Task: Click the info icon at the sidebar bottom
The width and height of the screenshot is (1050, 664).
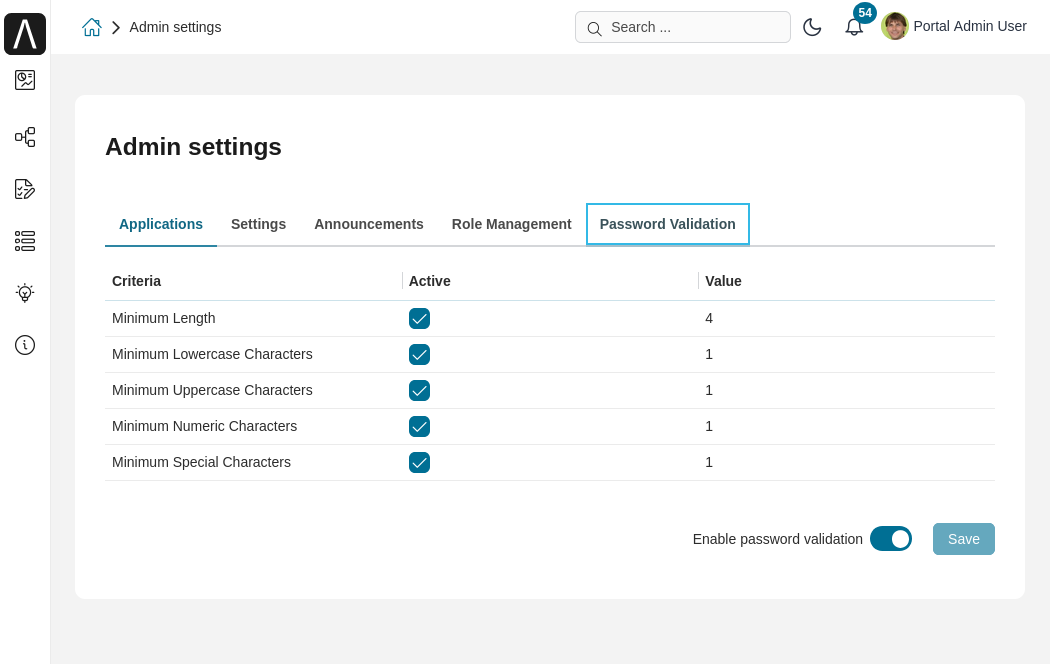Action: tap(25, 345)
